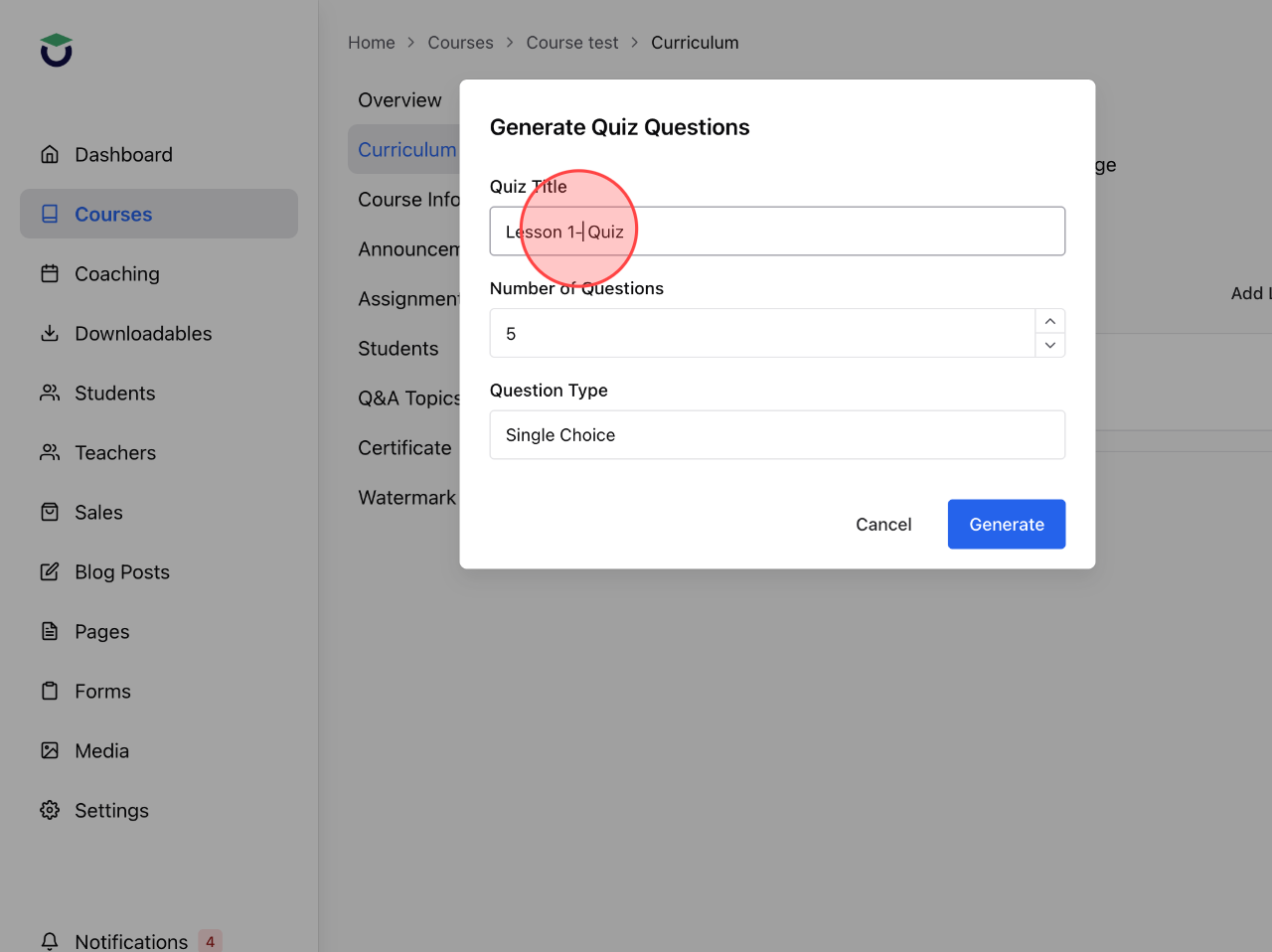Viewport: 1272px width, 952px height.
Task: Click the Coaching calendar icon
Action: pos(50,273)
